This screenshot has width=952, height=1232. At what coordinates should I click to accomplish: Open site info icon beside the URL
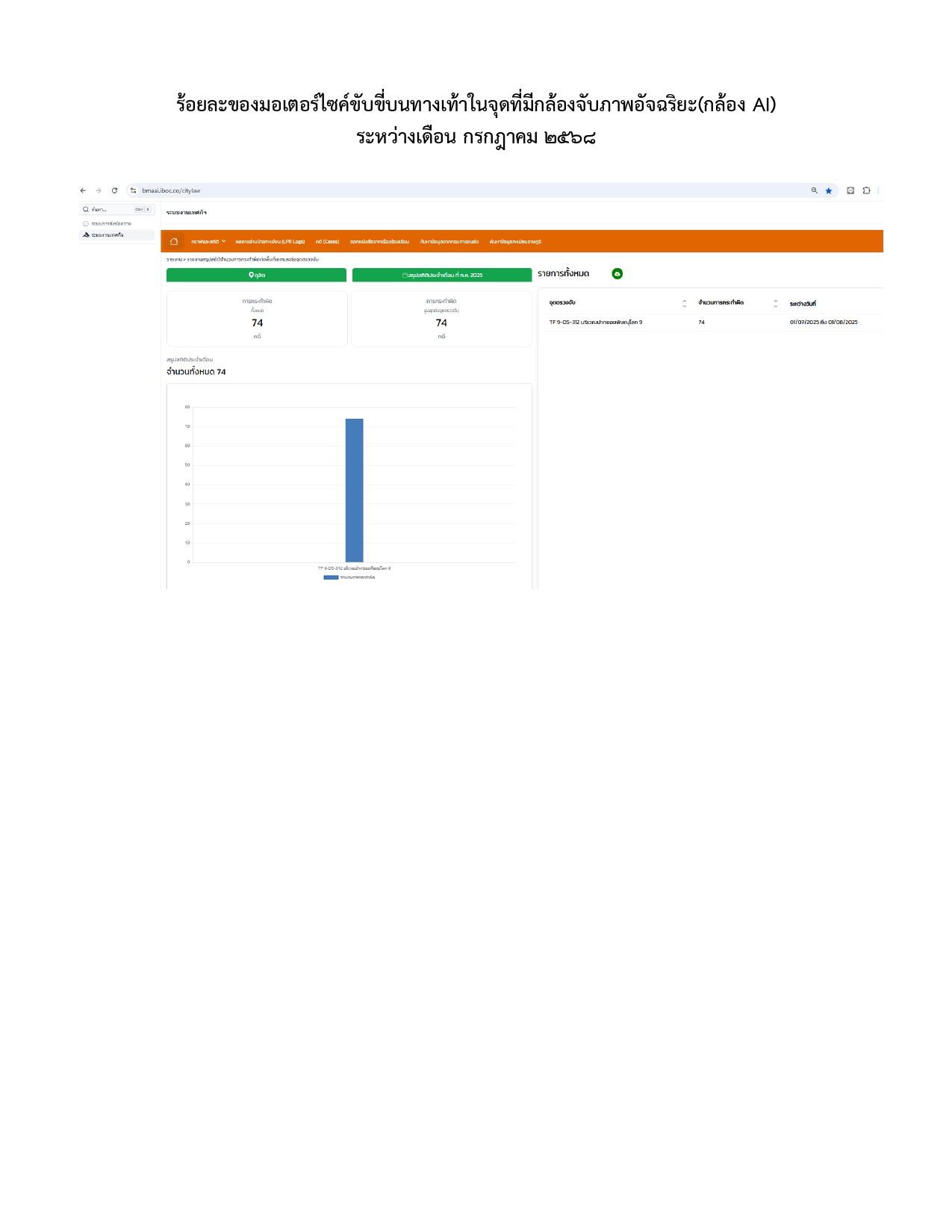pos(134,190)
